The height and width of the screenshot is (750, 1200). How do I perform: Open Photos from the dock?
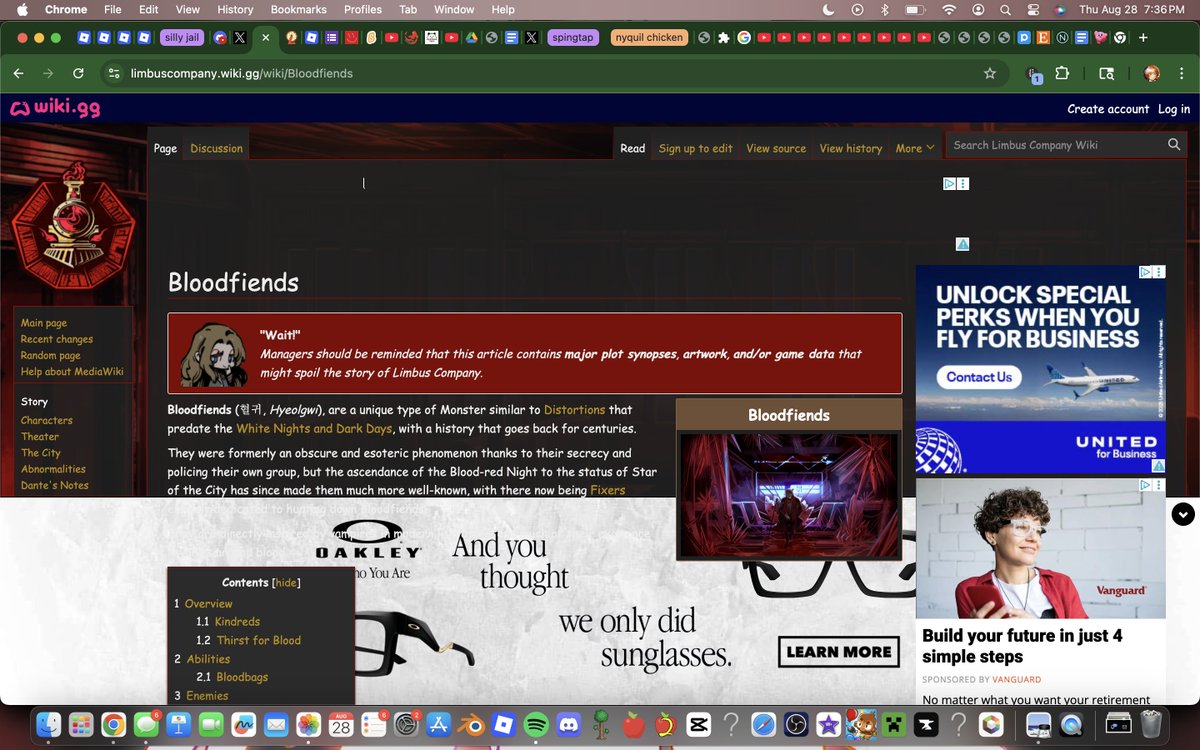click(308, 723)
